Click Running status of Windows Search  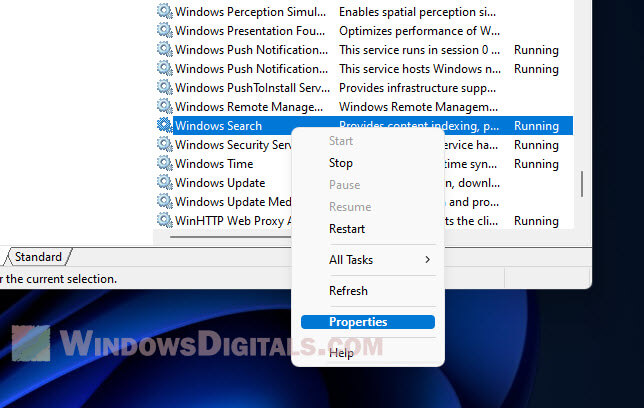[536, 126]
